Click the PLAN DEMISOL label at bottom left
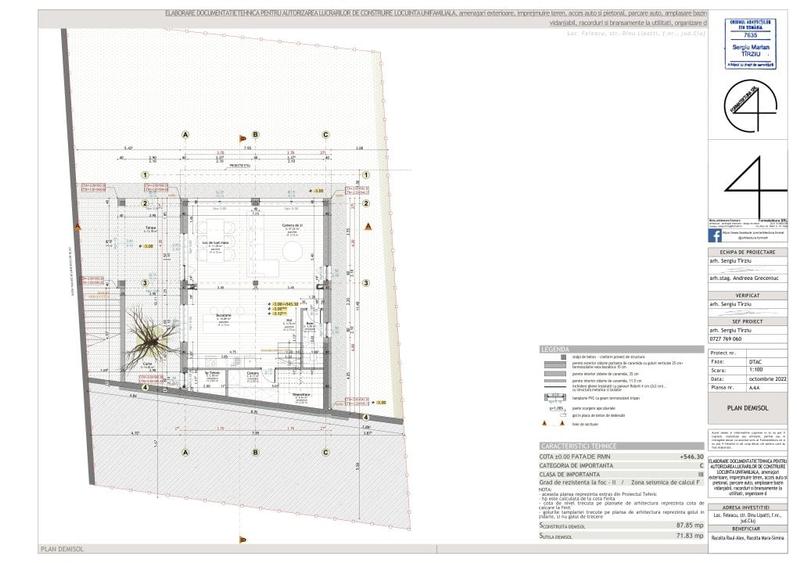 point(62,549)
